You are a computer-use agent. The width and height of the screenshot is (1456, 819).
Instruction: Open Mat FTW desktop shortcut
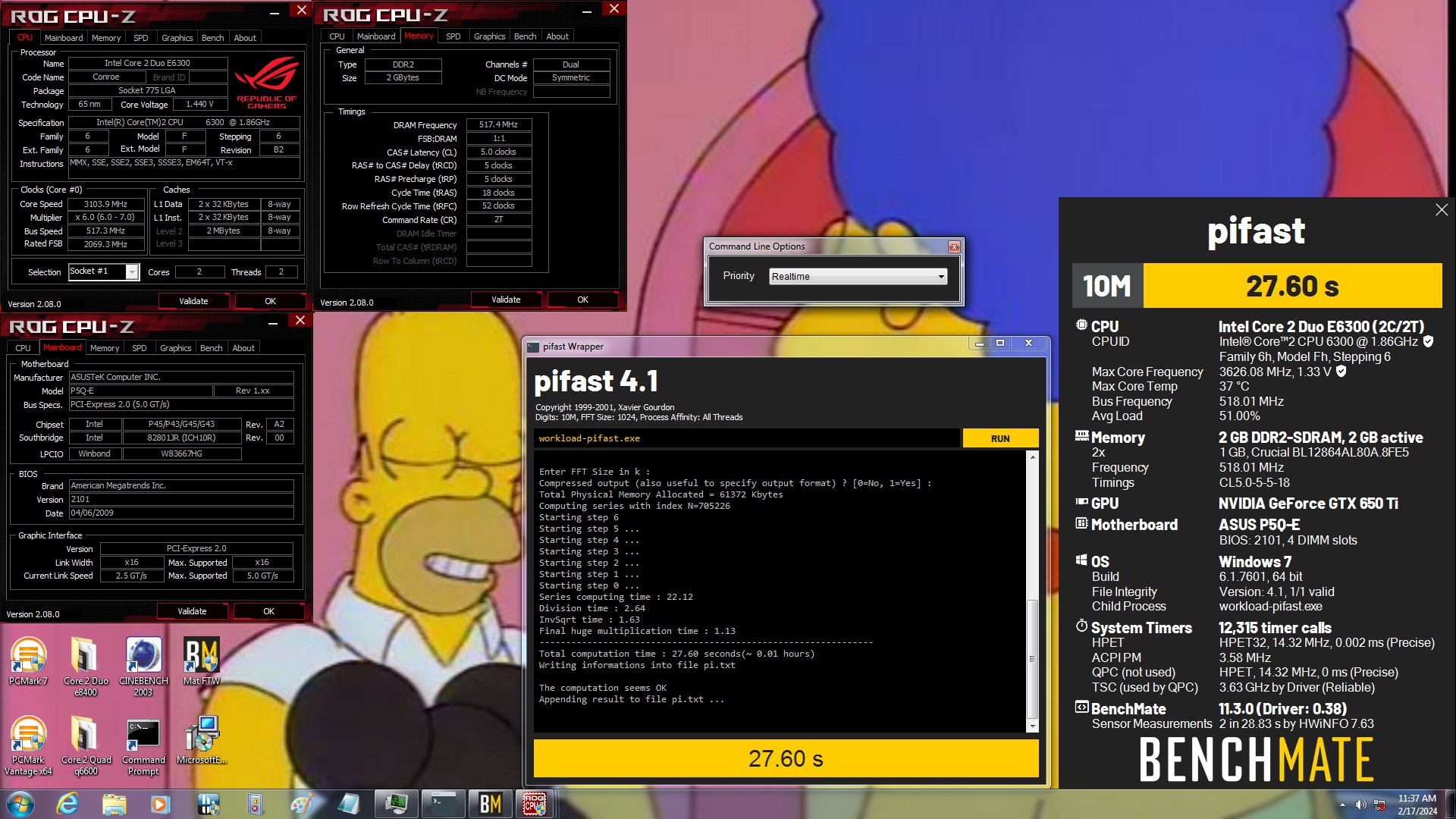[x=201, y=662]
